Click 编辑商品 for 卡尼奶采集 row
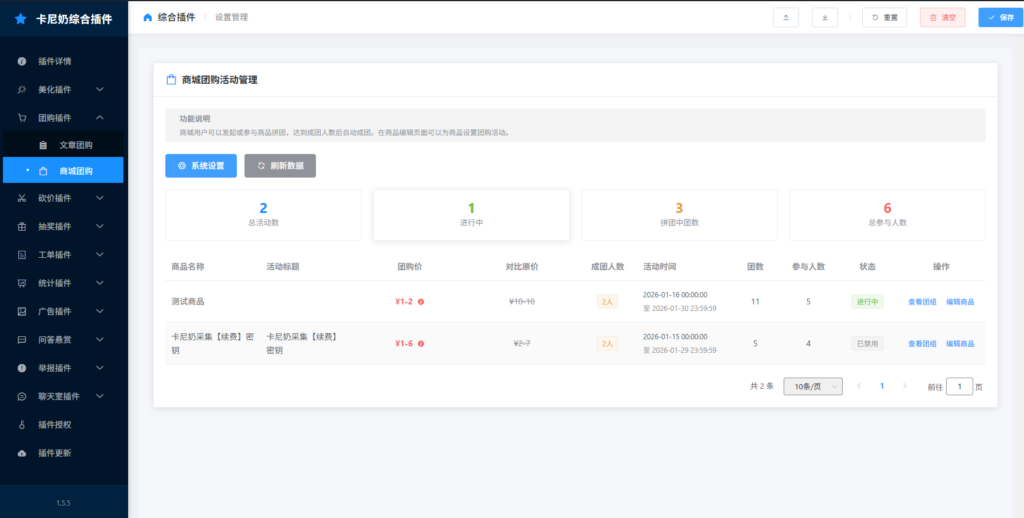 click(960, 344)
